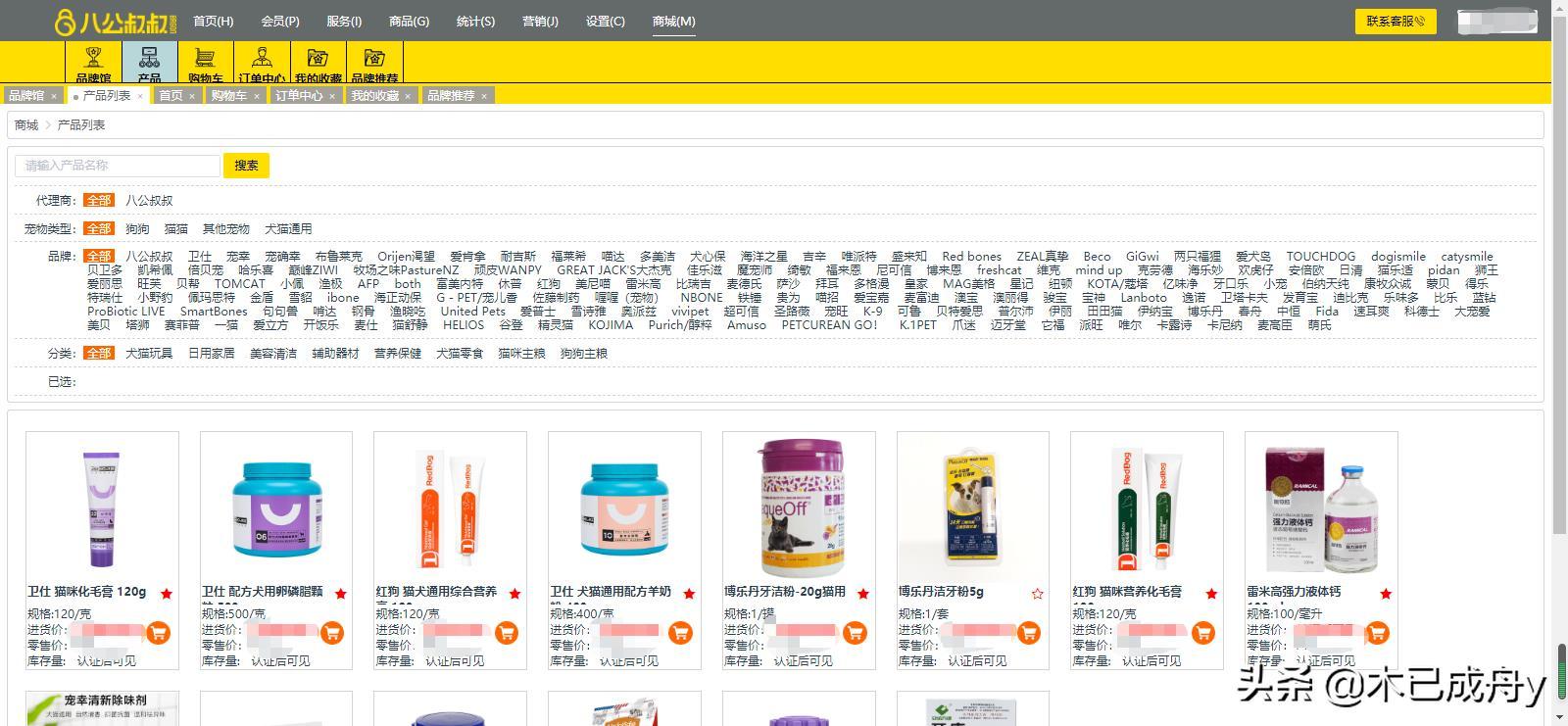Switch to the 订单中心 tab
1568x726 pixels.
[299, 96]
